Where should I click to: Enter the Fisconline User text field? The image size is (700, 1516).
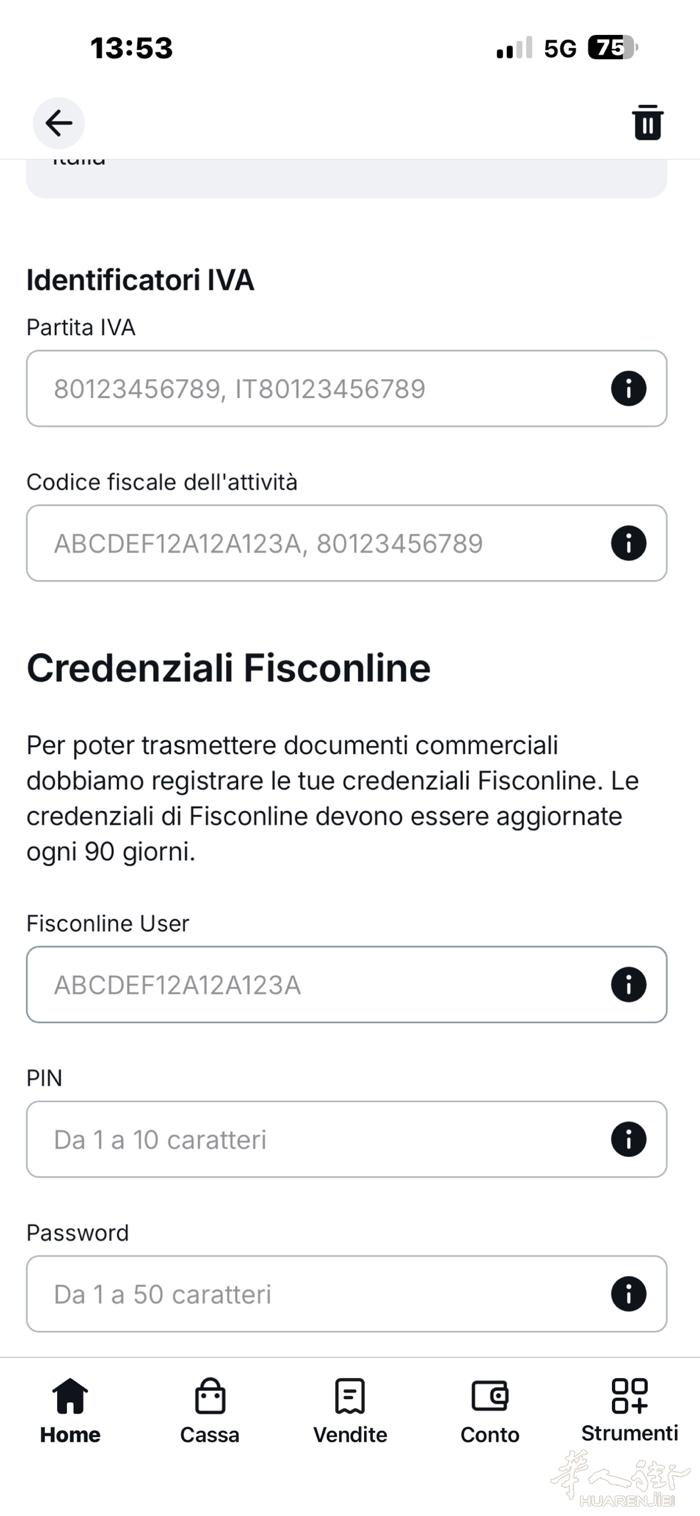[x=320, y=985]
